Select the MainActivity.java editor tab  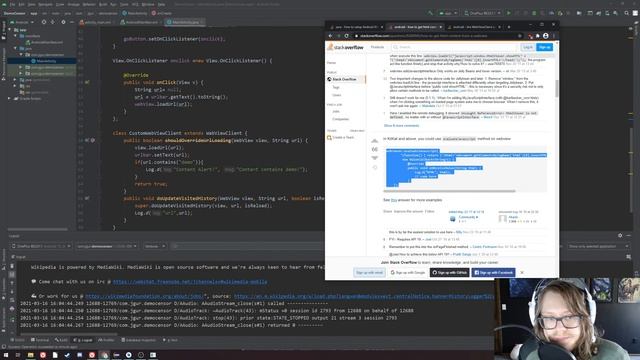pos(185,22)
